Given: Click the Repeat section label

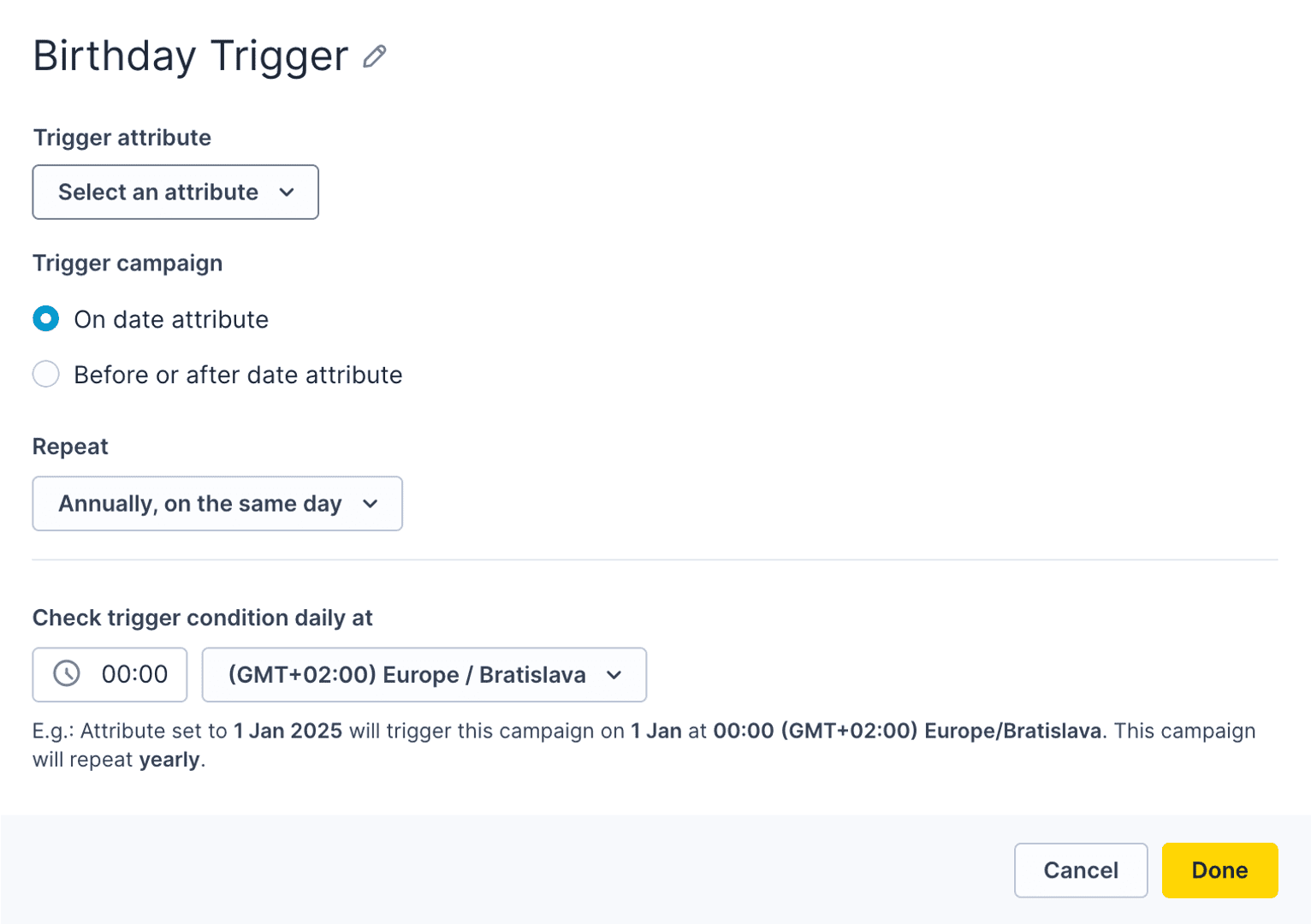Looking at the screenshot, I should coord(69,446).
